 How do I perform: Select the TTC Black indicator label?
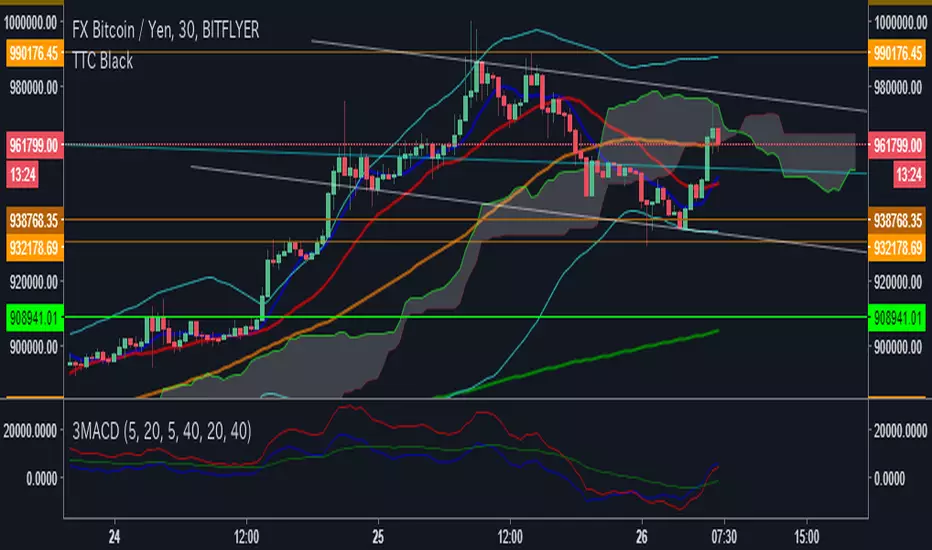(102, 61)
